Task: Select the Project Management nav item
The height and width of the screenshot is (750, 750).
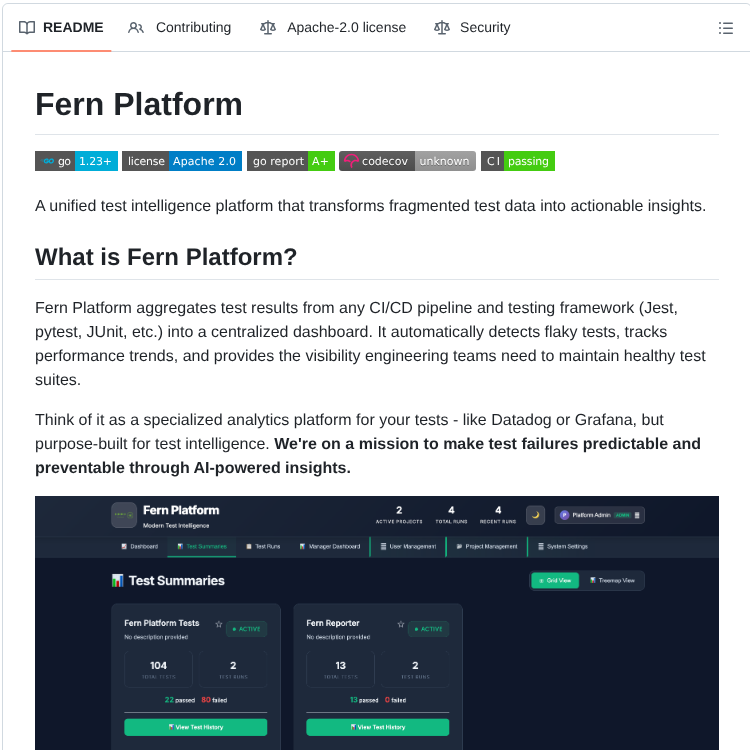Action: 487,547
